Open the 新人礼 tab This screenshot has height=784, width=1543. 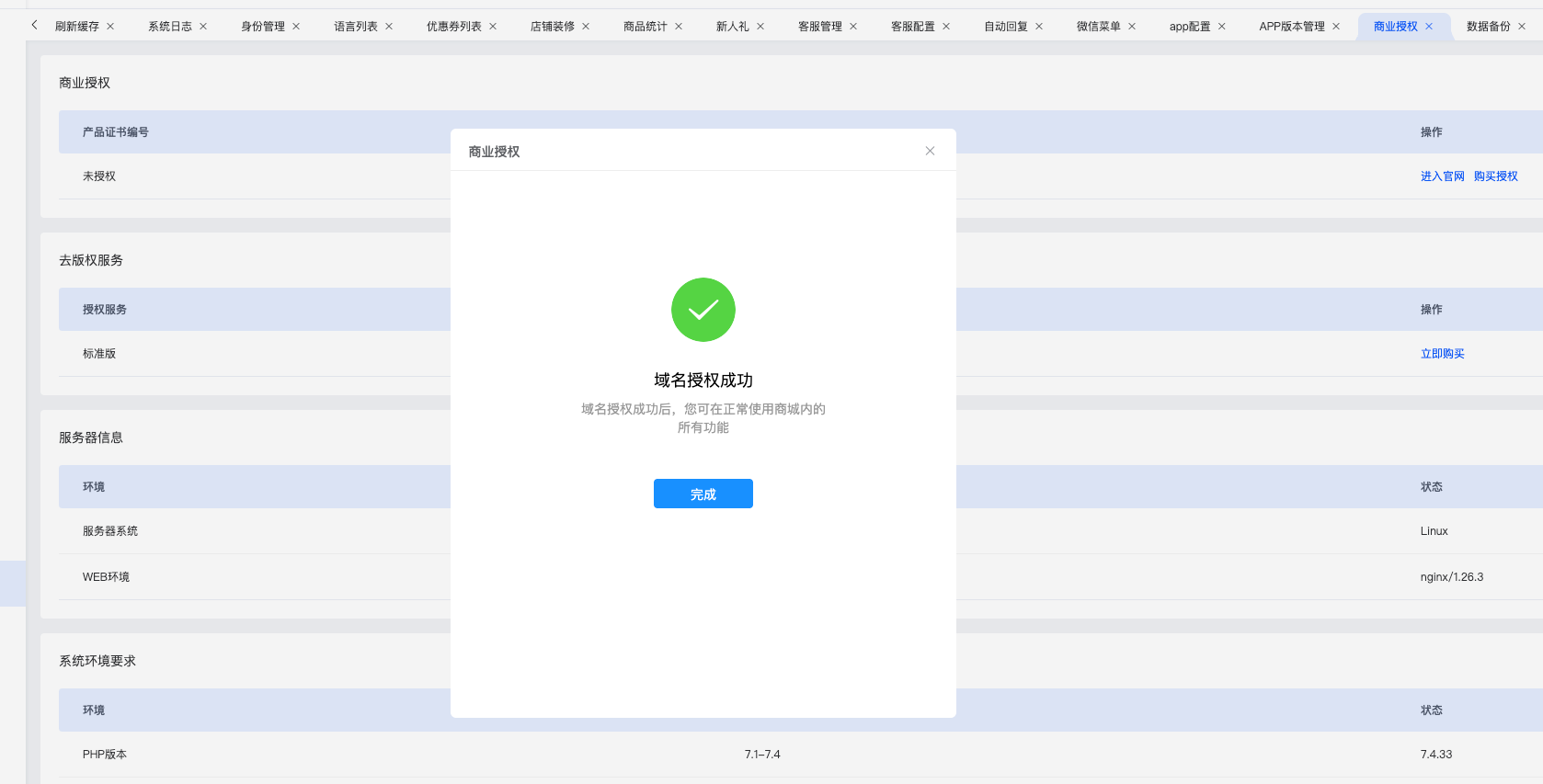click(x=732, y=27)
